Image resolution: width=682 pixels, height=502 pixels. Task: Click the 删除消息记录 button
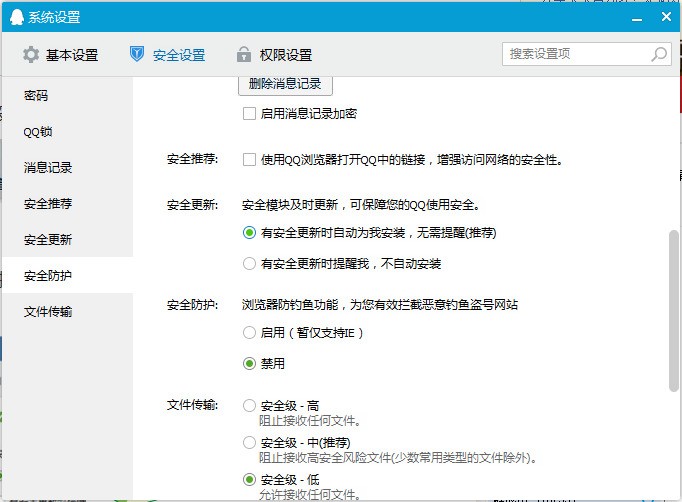point(285,84)
